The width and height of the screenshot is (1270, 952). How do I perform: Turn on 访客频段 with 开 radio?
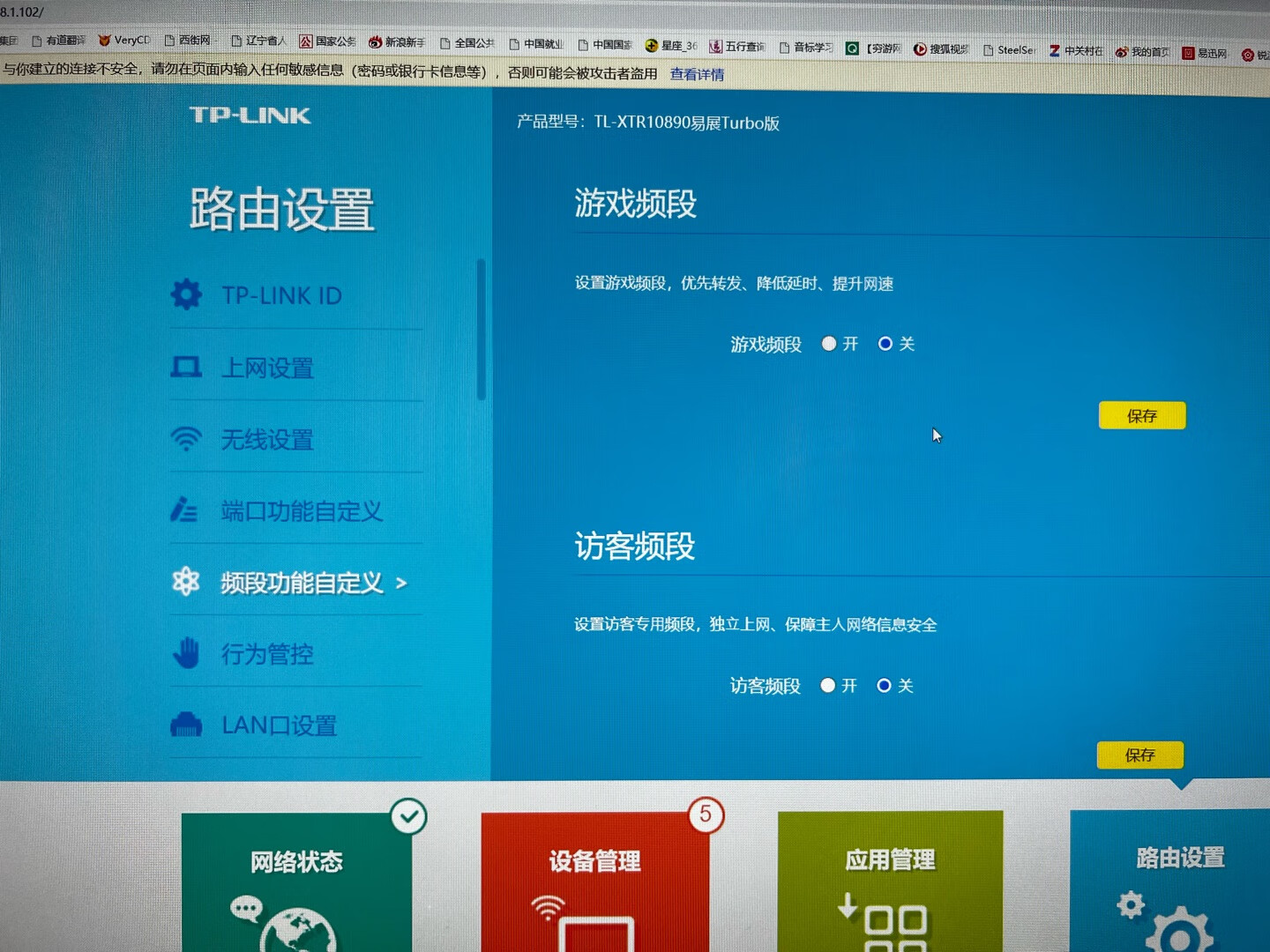827,686
